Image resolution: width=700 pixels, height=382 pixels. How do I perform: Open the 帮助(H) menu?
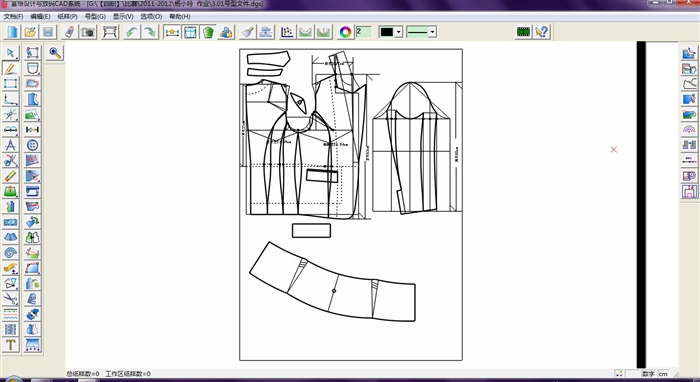click(179, 17)
